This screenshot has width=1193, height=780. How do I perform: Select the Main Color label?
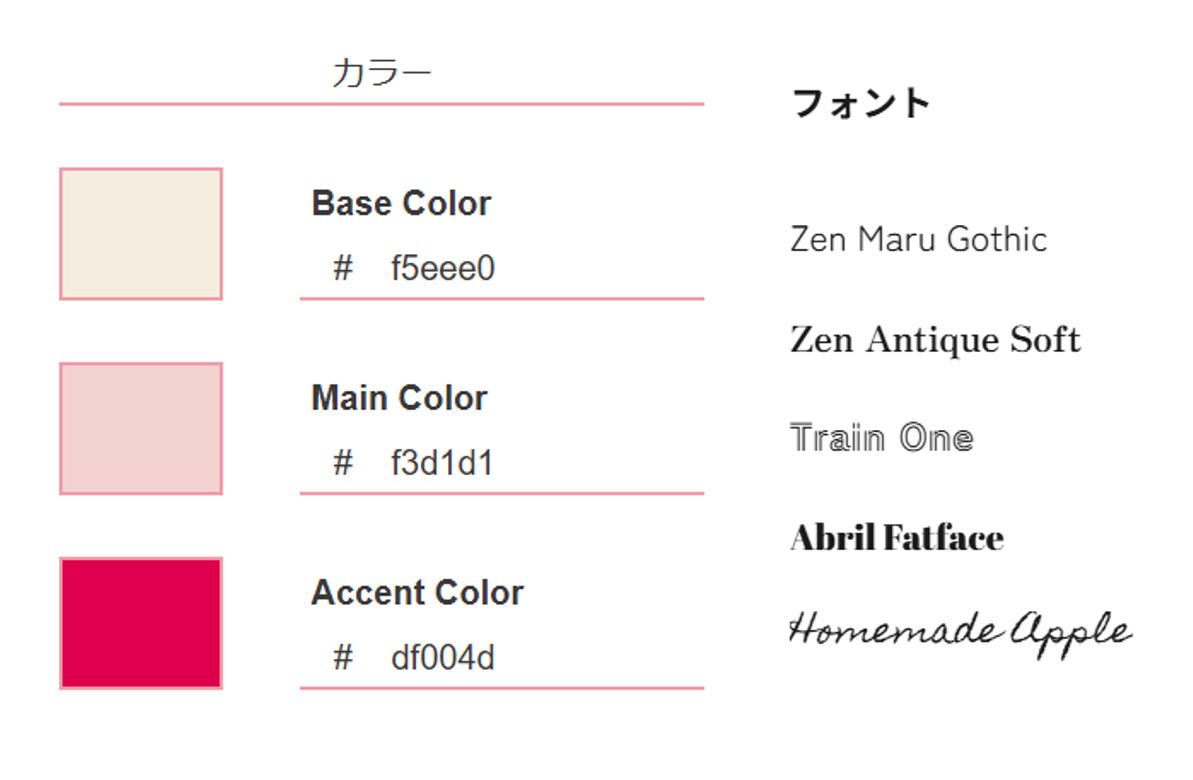tap(399, 398)
